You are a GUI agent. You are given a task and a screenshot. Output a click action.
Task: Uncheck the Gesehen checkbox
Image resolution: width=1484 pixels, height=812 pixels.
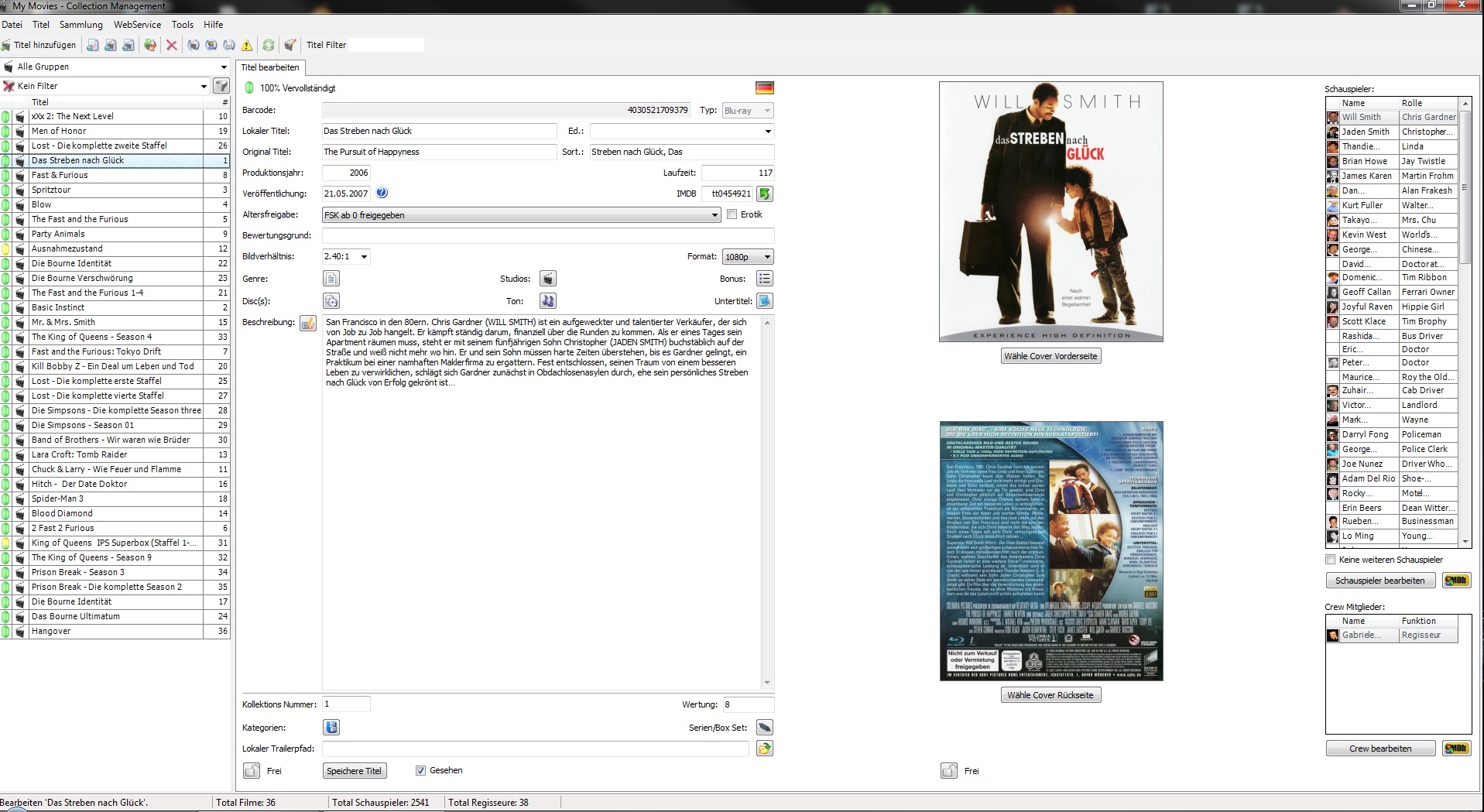(x=420, y=770)
